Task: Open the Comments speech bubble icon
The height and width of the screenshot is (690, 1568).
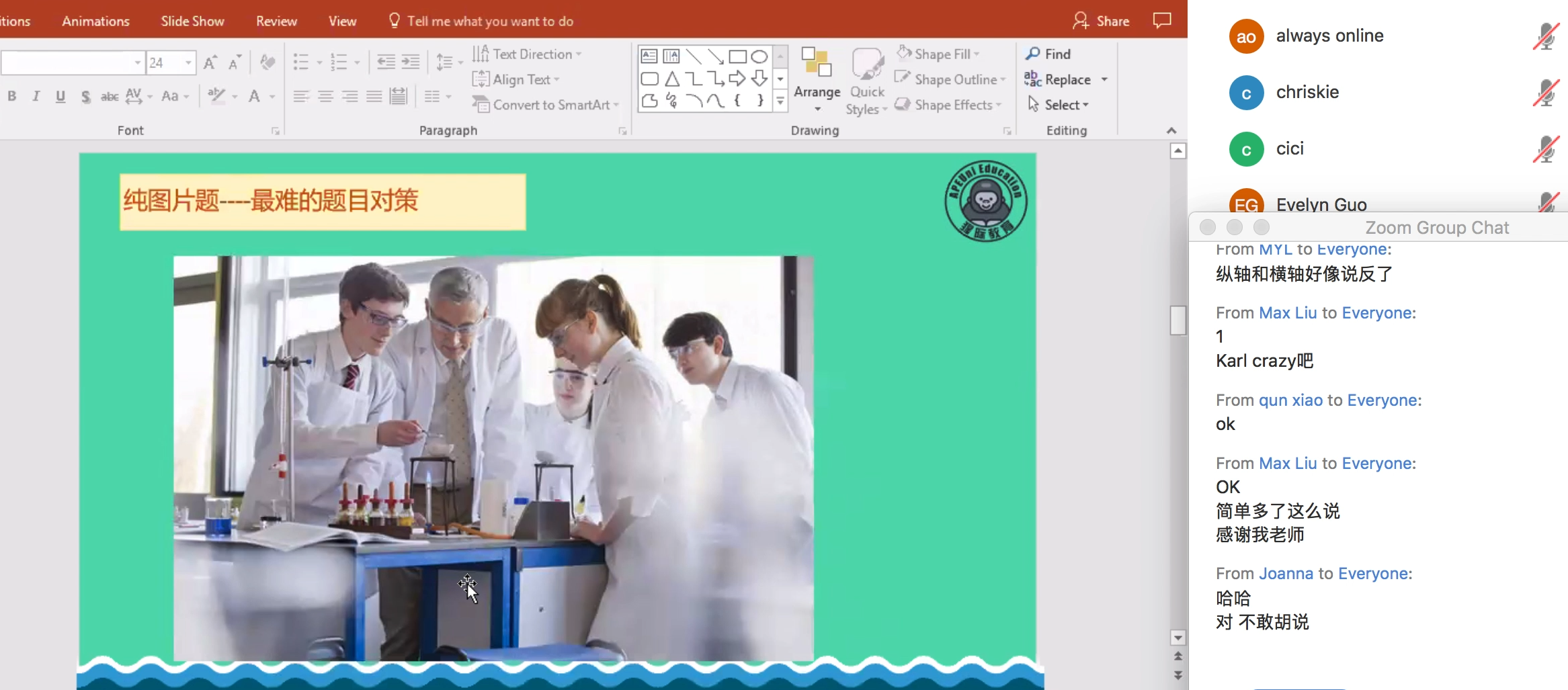Action: (x=1162, y=20)
